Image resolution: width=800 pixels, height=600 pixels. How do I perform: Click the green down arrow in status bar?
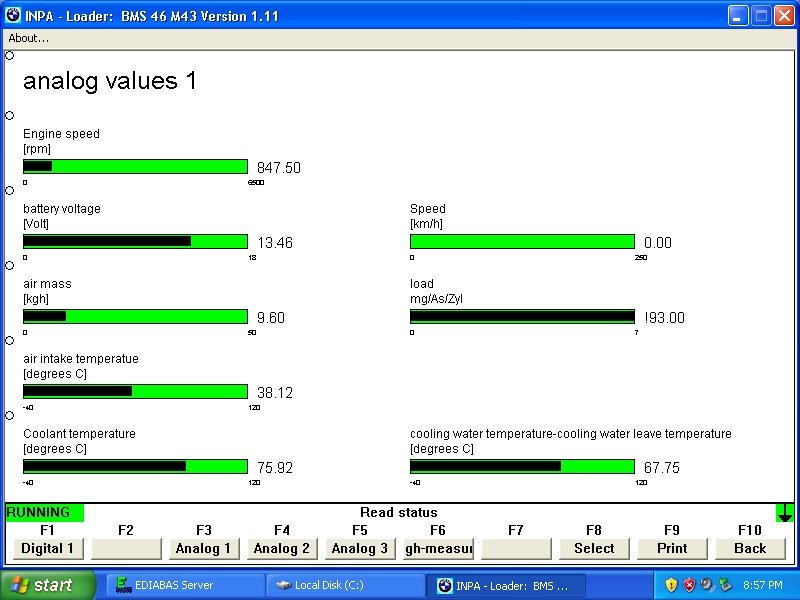[x=785, y=512]
